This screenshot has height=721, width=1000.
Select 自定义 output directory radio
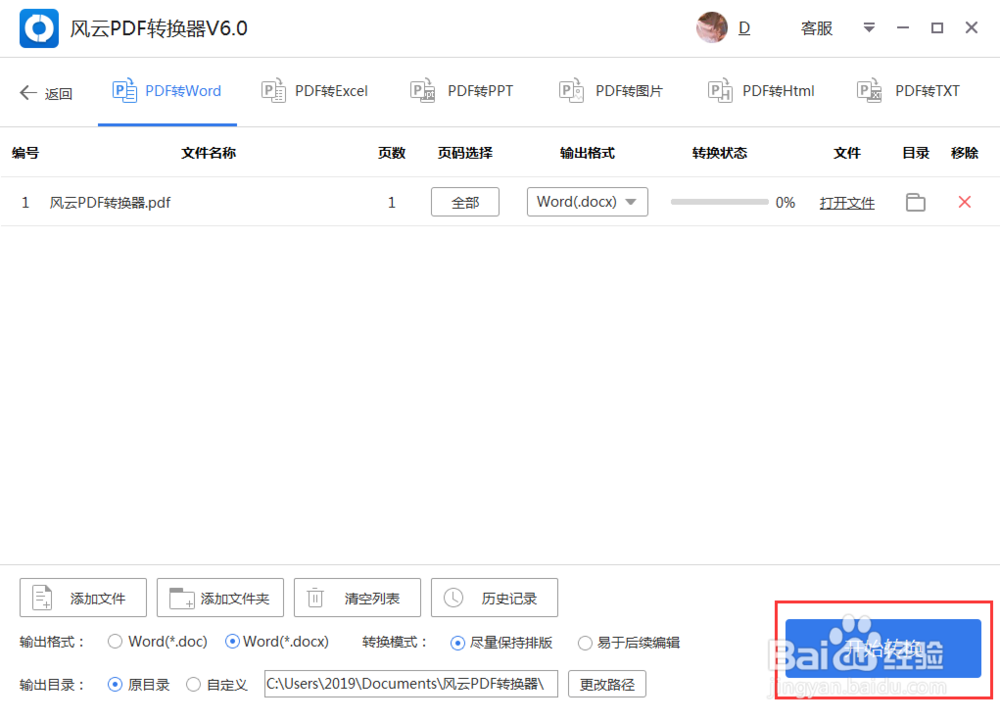[x=193, y=685]
